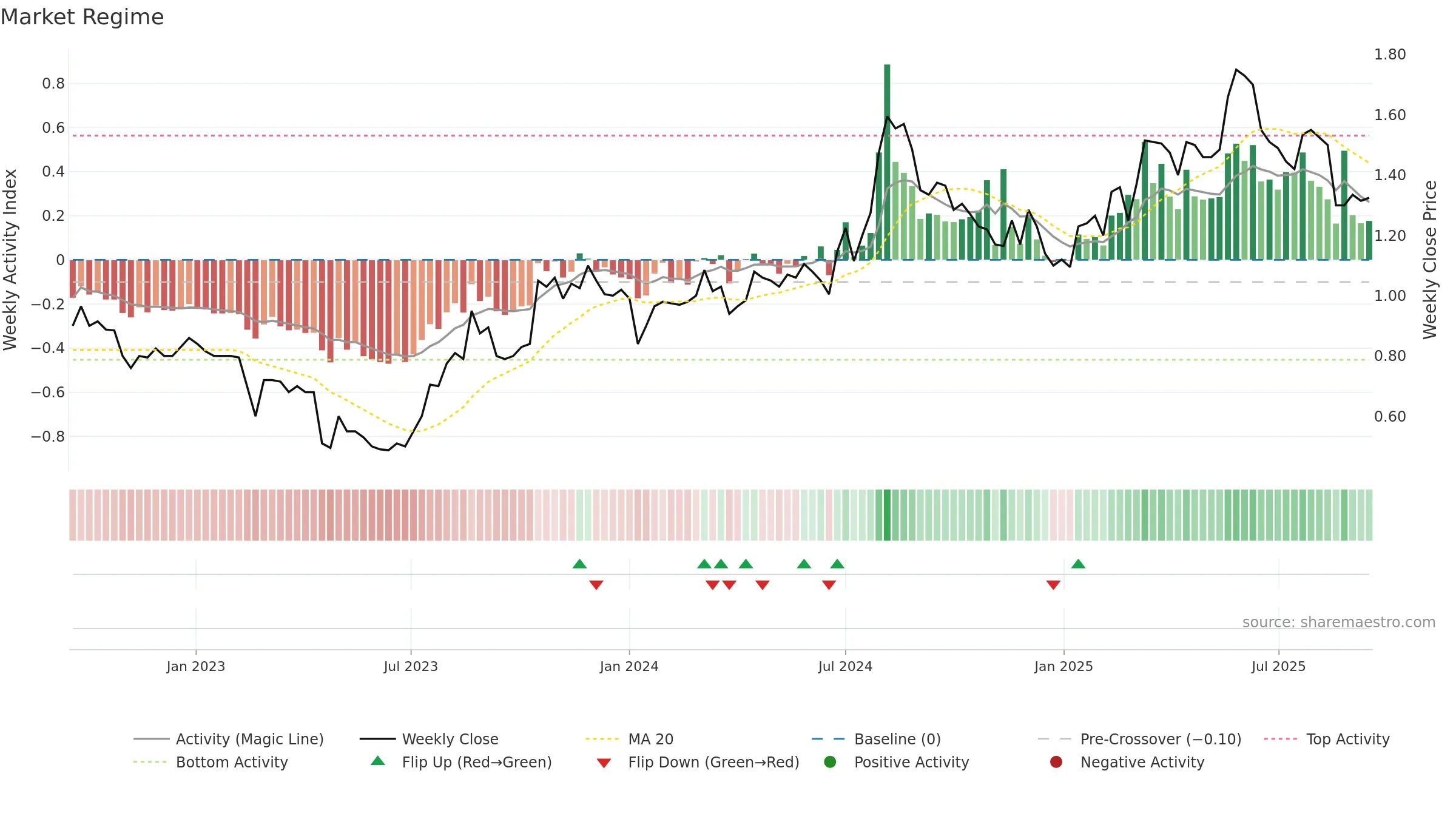Click the Weekly Activity Index axis title
The height and width of the screenshot is (819, 1456).
[10, 260]
